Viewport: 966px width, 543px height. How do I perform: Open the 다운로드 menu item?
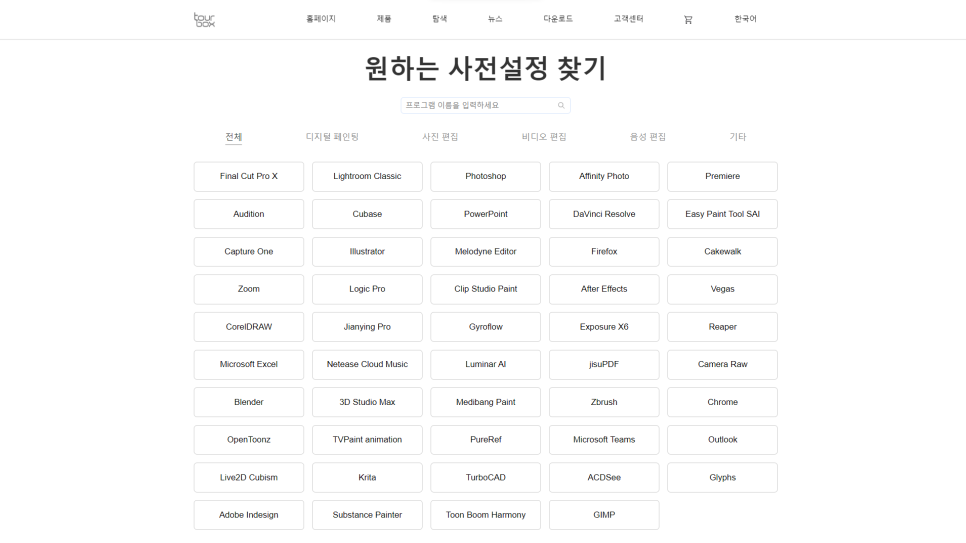[x=558, y=19]
